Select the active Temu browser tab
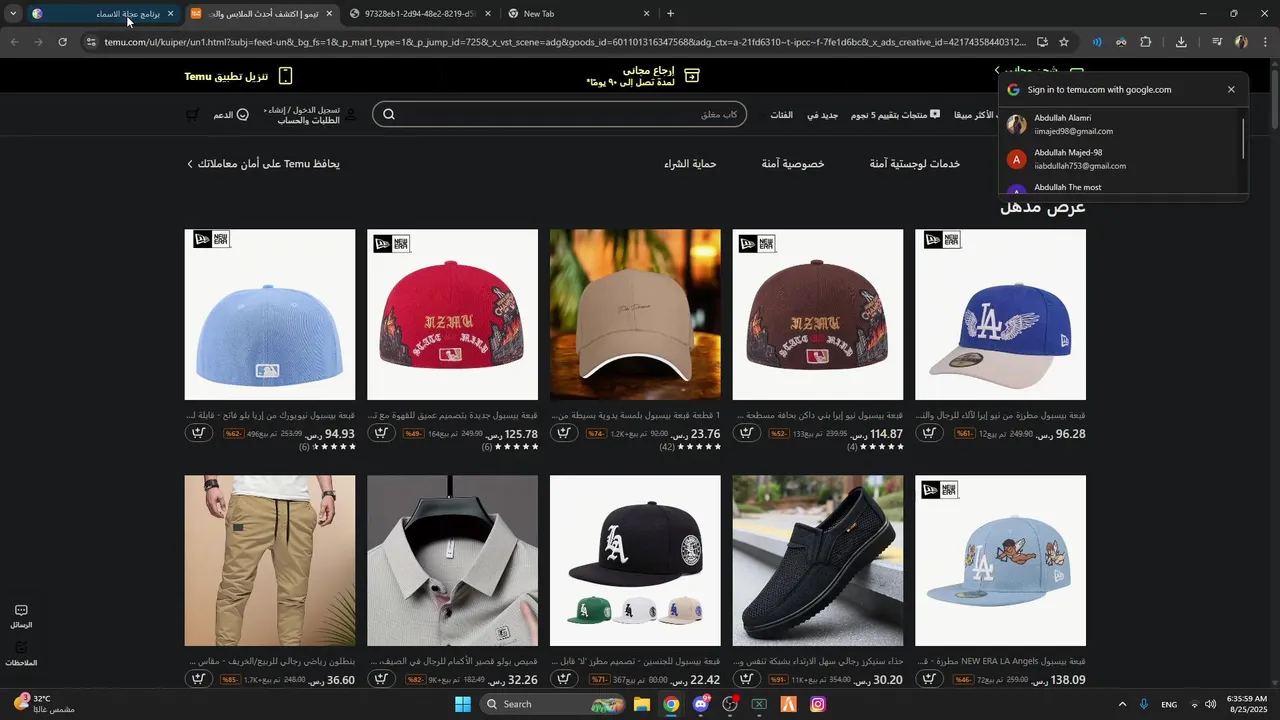The width and height of the screenshot is (1280, 720). 262,14
